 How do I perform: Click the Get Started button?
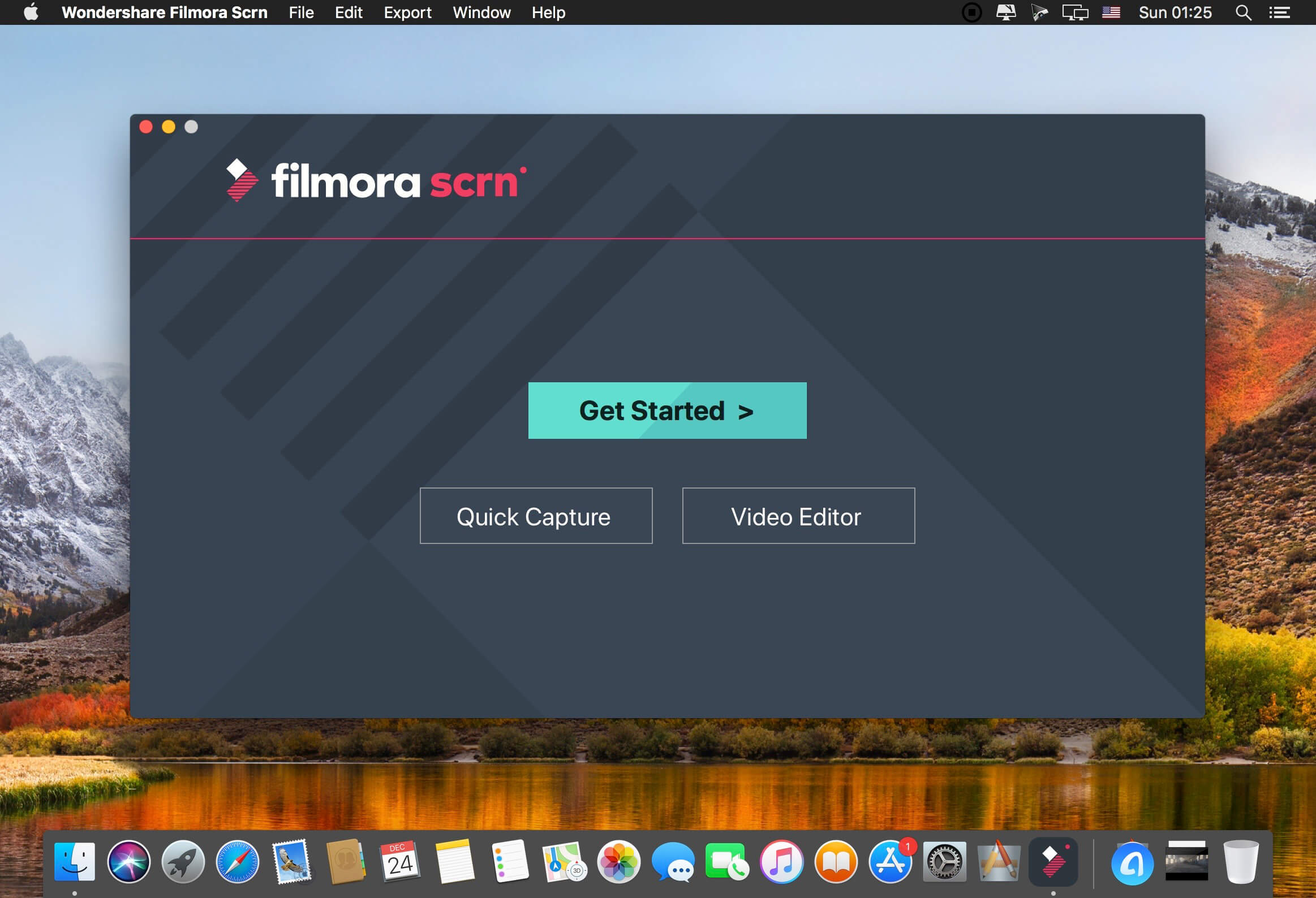tap(667, 411)
